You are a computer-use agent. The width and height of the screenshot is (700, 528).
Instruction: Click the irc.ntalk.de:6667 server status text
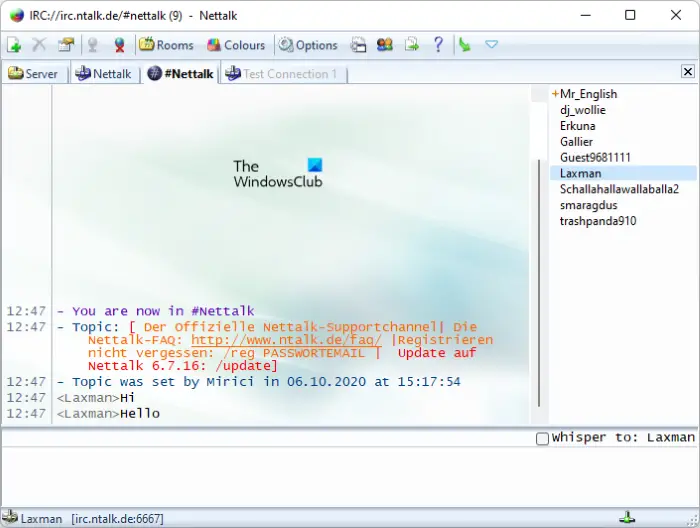click(x=117, y=519)
